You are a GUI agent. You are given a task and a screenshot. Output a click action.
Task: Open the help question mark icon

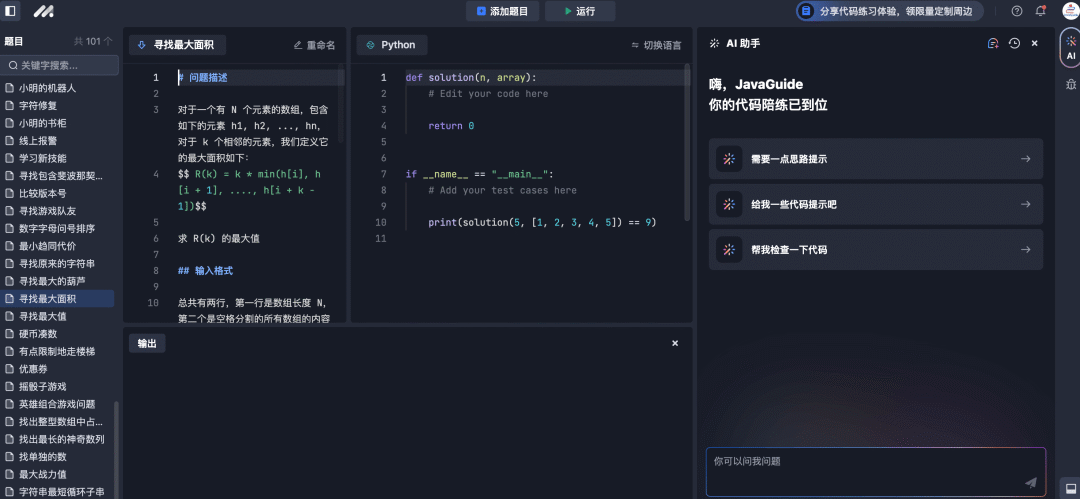[1017, 11]
